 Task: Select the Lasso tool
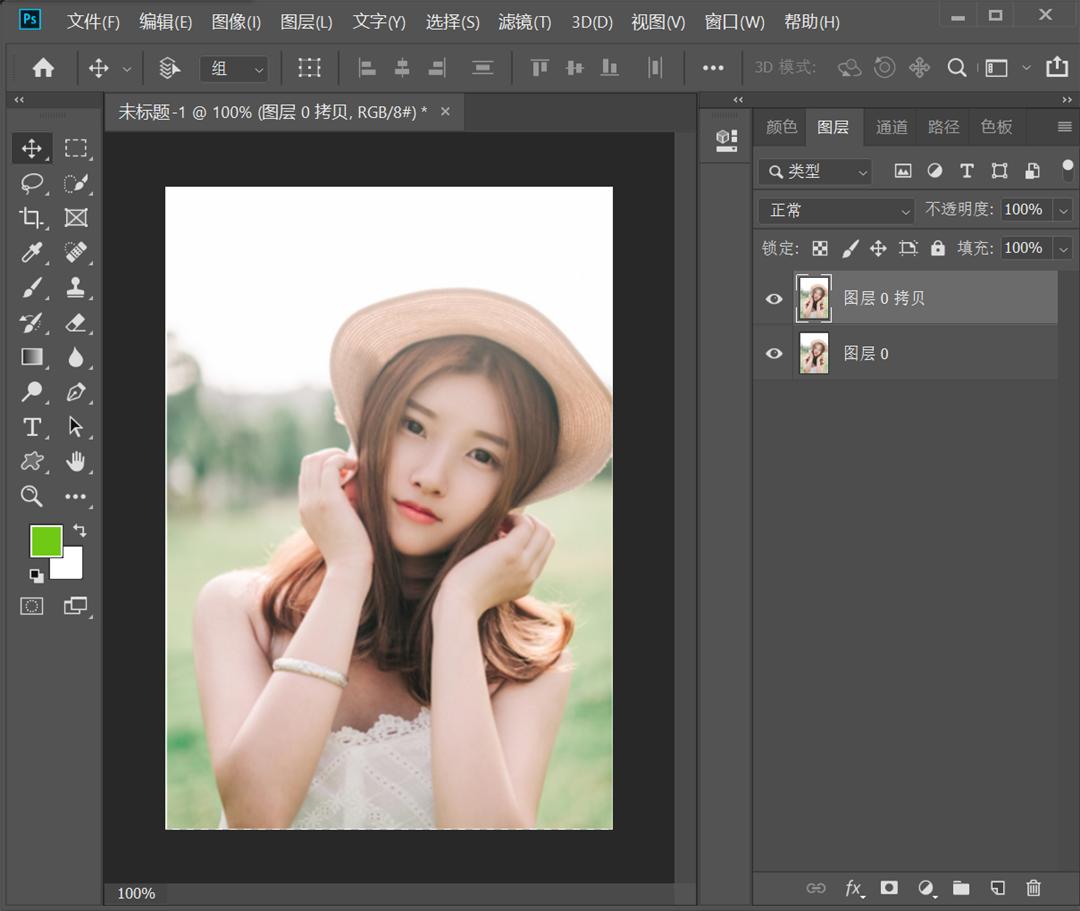click(x=32, y=183)
